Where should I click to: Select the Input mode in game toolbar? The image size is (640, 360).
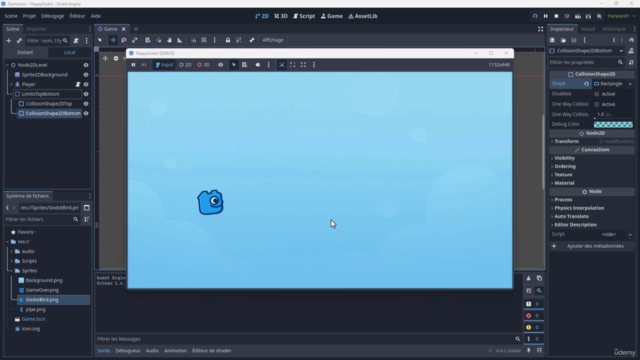point(164,64)
